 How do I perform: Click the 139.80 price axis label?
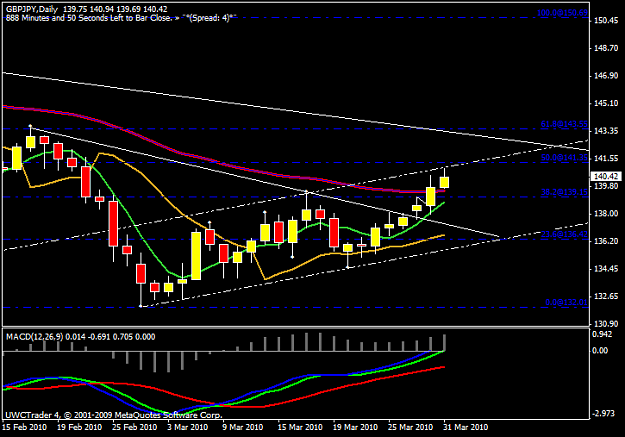(606, 186)
